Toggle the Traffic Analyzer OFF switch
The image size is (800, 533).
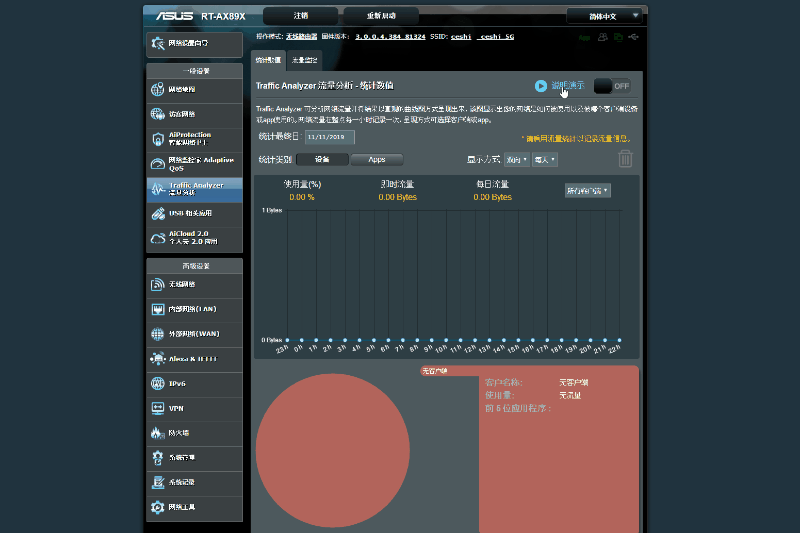612,86
